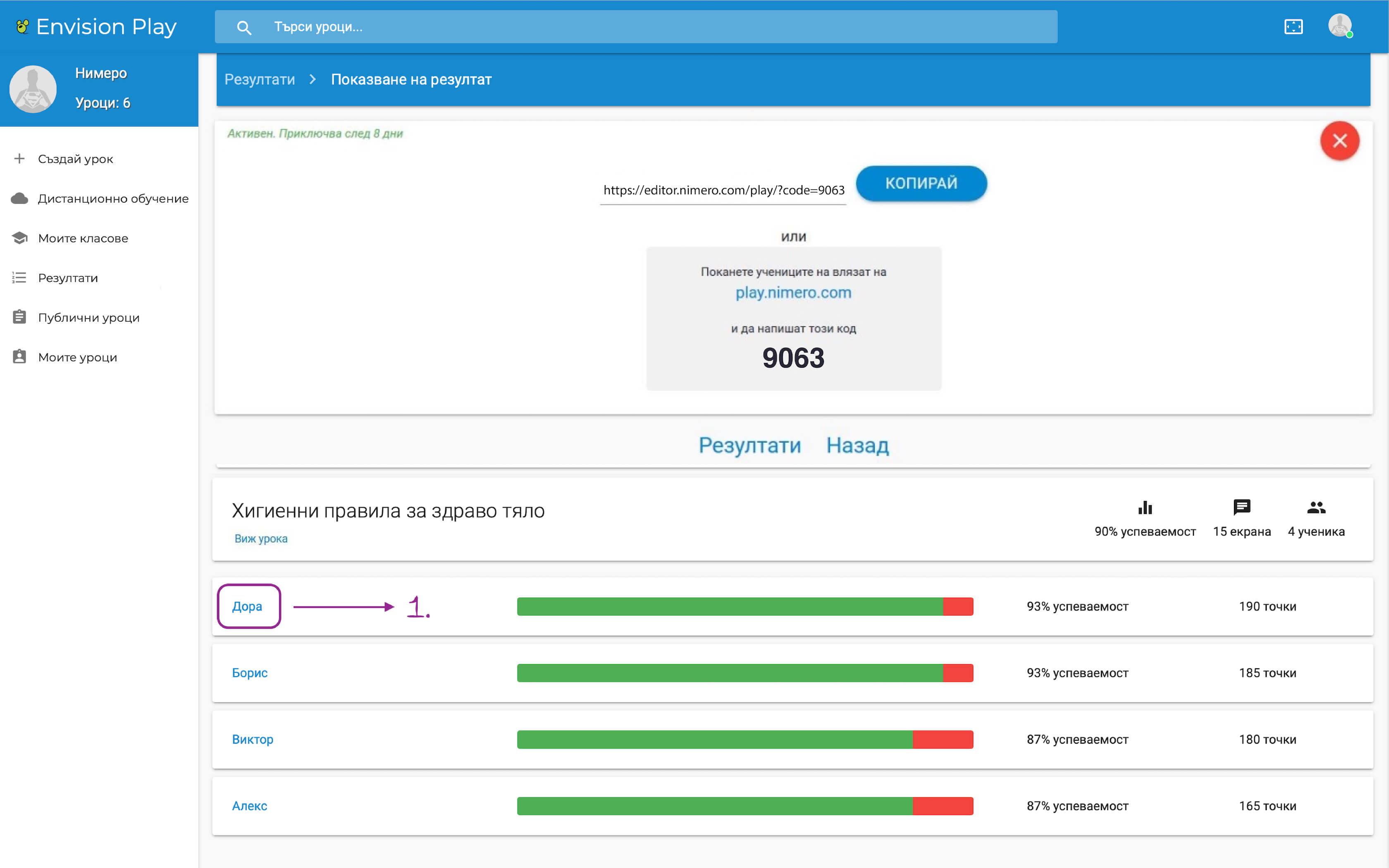Click the bar chart успеваемост icon
The width and height of the screenshot is (1389, 868).
[1145, 508]
